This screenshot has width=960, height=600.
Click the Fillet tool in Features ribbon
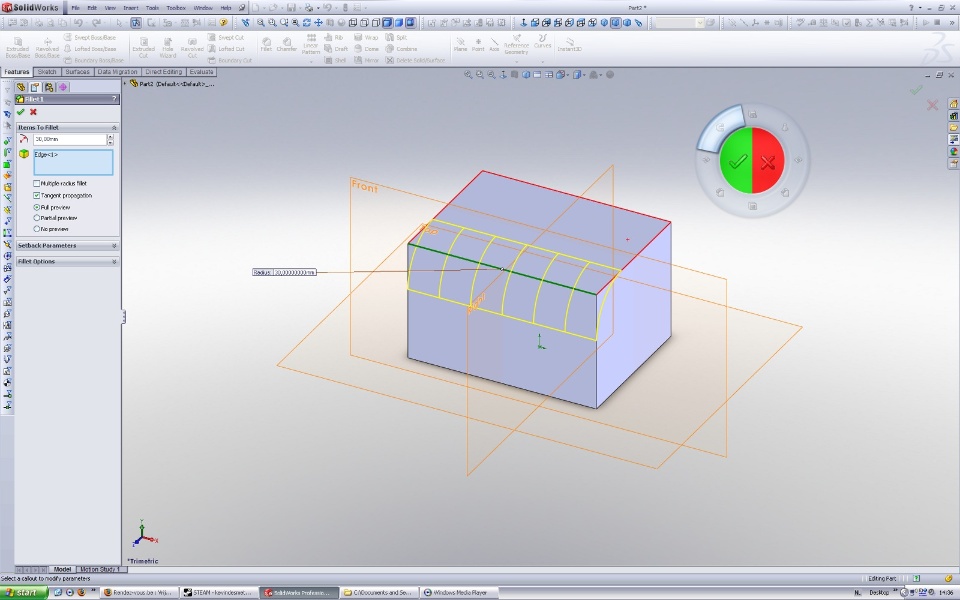(266, 45)
